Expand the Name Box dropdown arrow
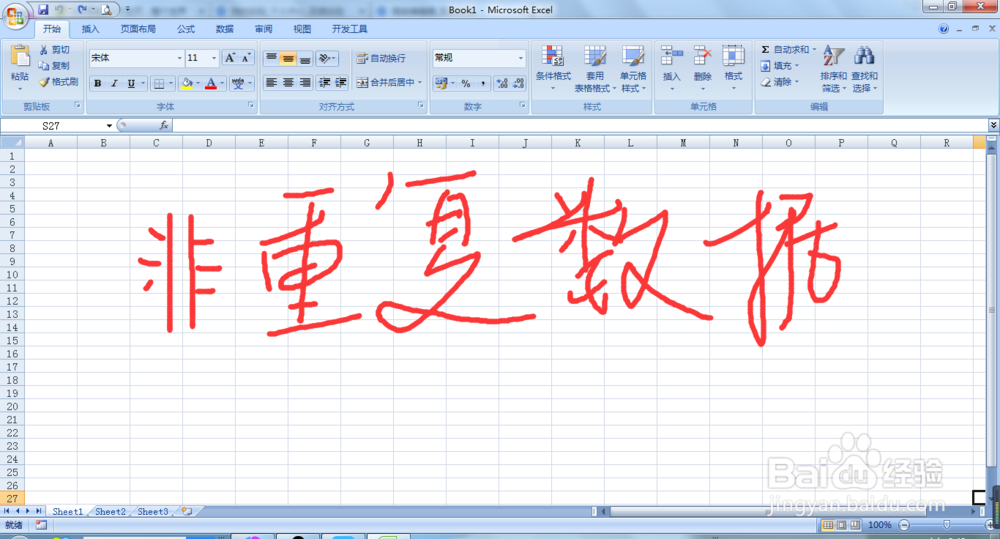The image size is (1000, 539). coord(109,126)
